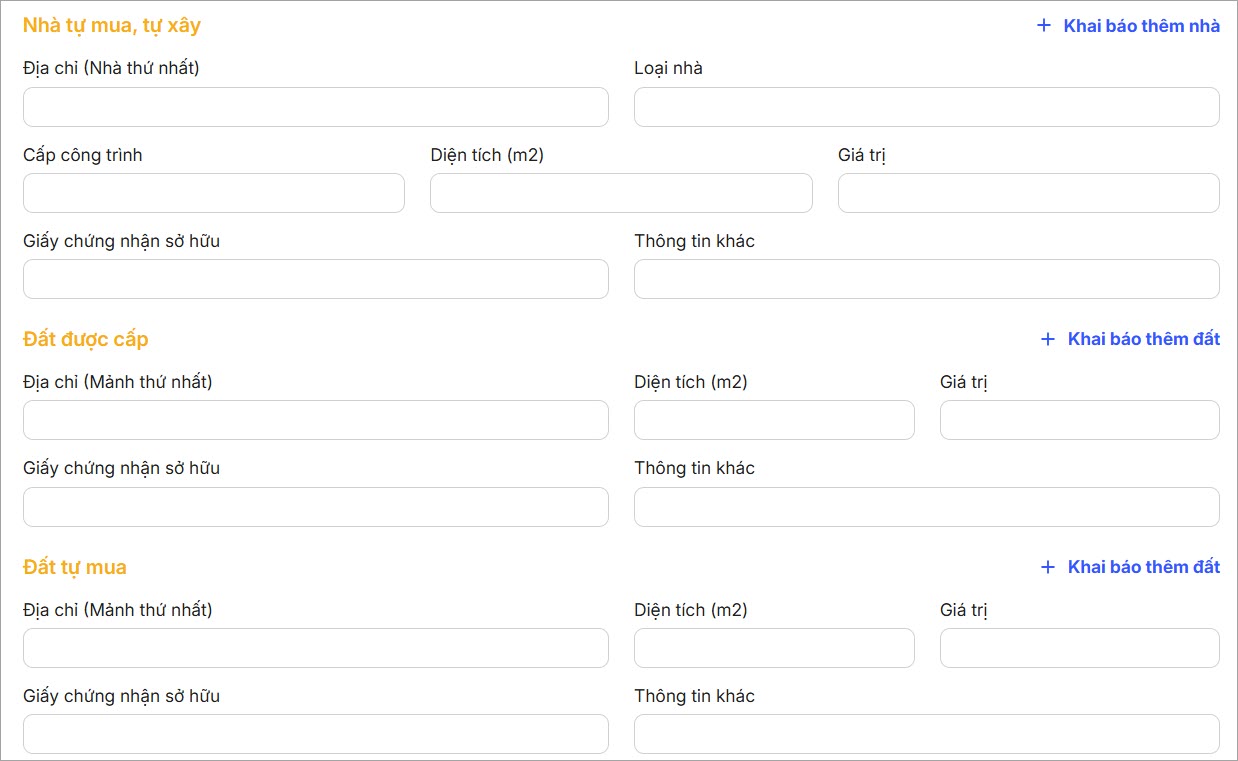1238x761 pixels.
Task: Click the house Giấy chứng nhận sở hữu field
Action: pos(315,279)
